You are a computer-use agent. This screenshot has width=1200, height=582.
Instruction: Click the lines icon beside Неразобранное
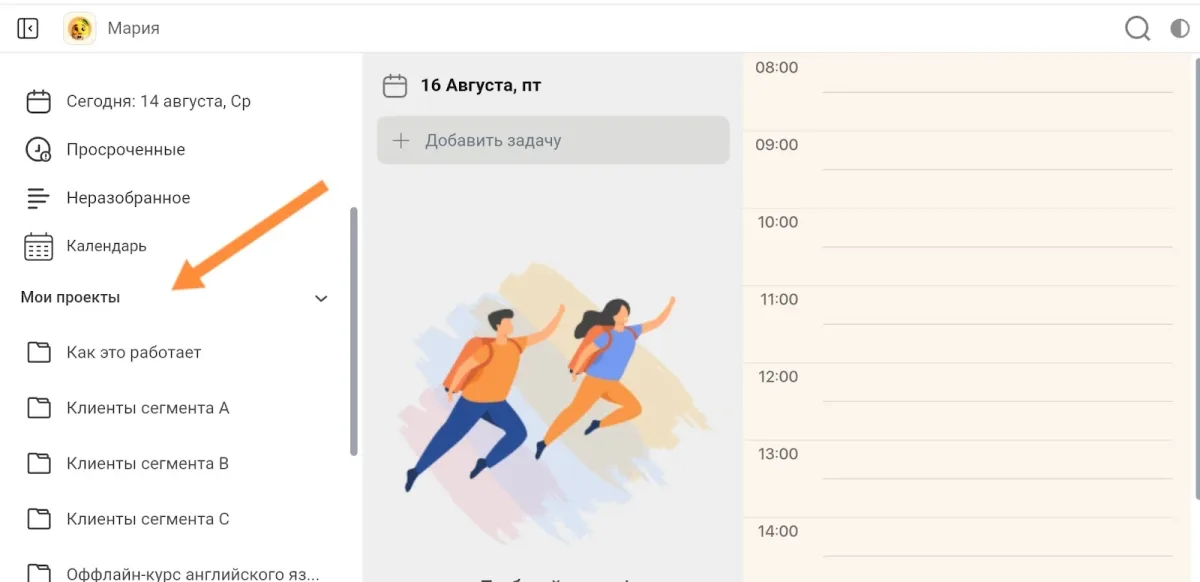point(38,198)
